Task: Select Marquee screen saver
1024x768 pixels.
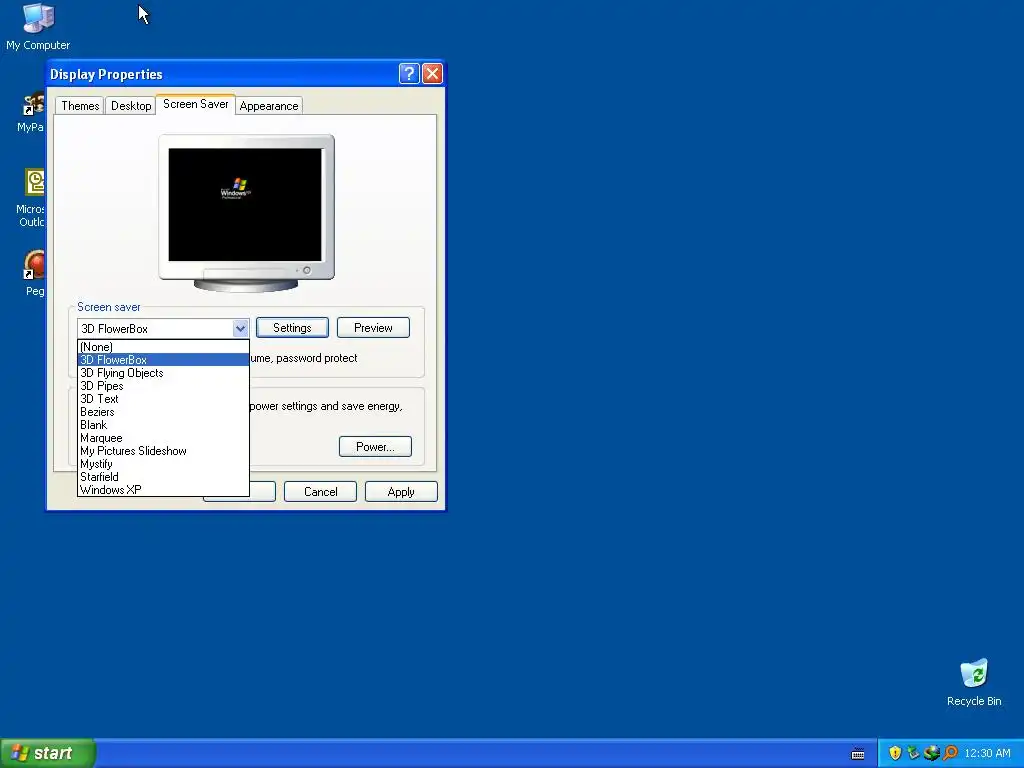Action: pyautogui.click(x=163, y=438)
